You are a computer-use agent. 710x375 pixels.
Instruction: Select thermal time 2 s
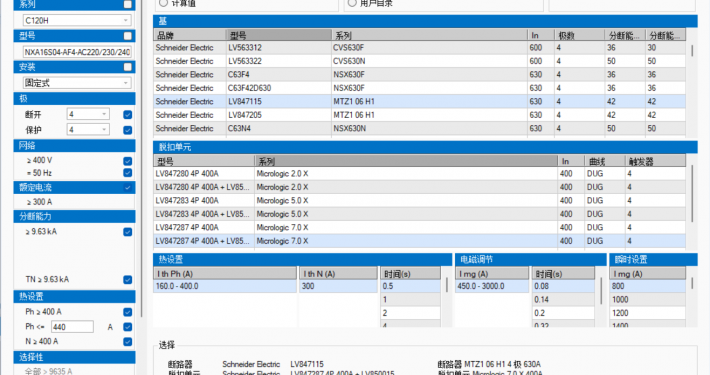[410, 313]
